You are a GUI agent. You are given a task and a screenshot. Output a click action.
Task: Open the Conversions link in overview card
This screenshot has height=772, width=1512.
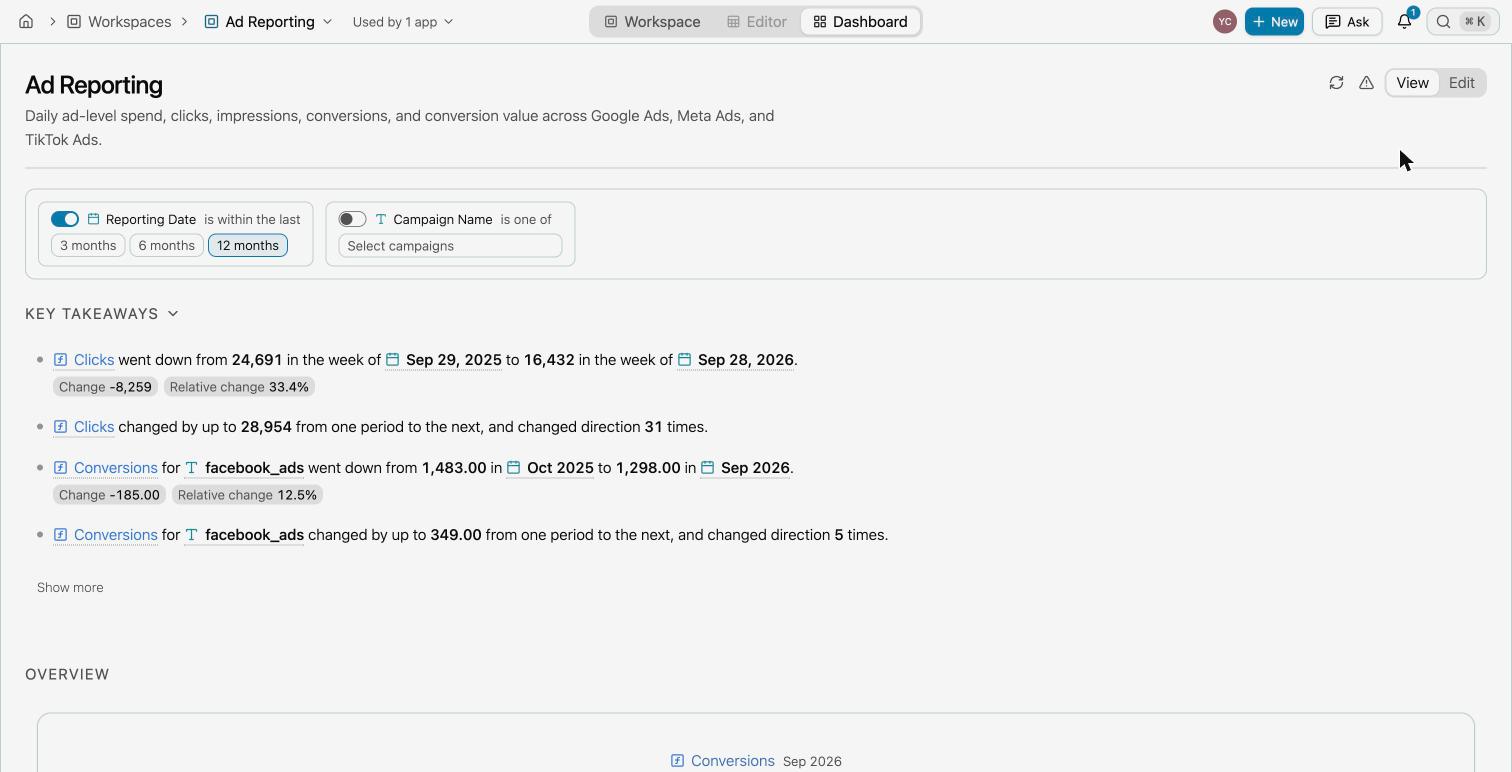(732, 761)
